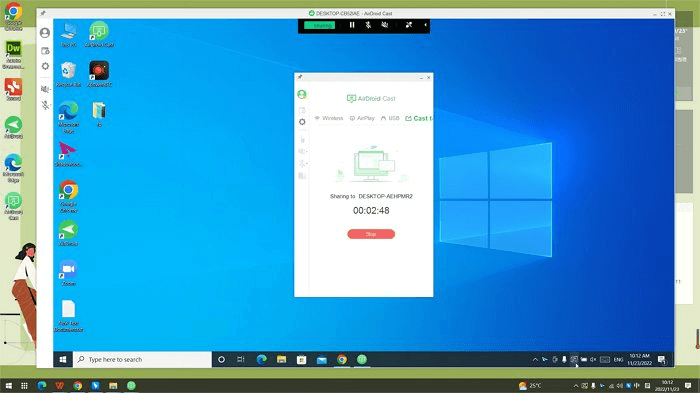
Task: Expand hidden tray icons on remote taskbar
Action: pyautogui.click(x=535, y=360)
